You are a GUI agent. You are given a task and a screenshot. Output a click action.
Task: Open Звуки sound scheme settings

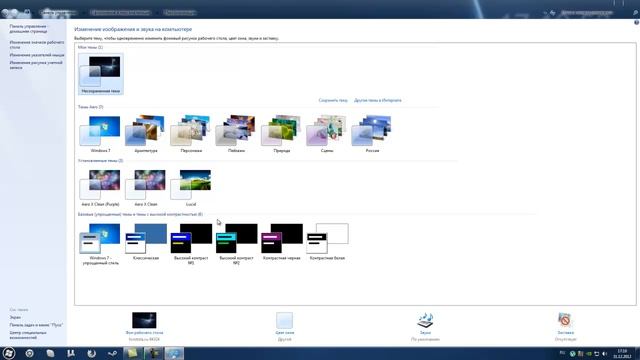425,326
